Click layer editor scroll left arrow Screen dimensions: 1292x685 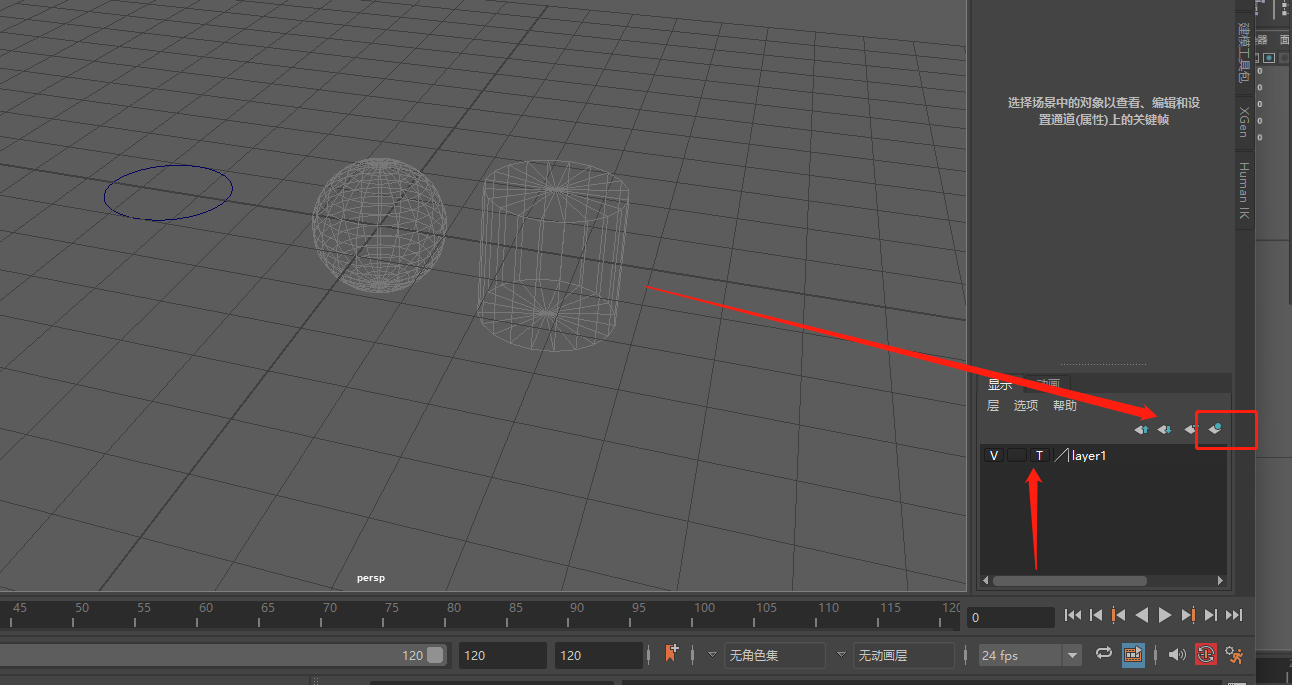[x=985, y=580]
